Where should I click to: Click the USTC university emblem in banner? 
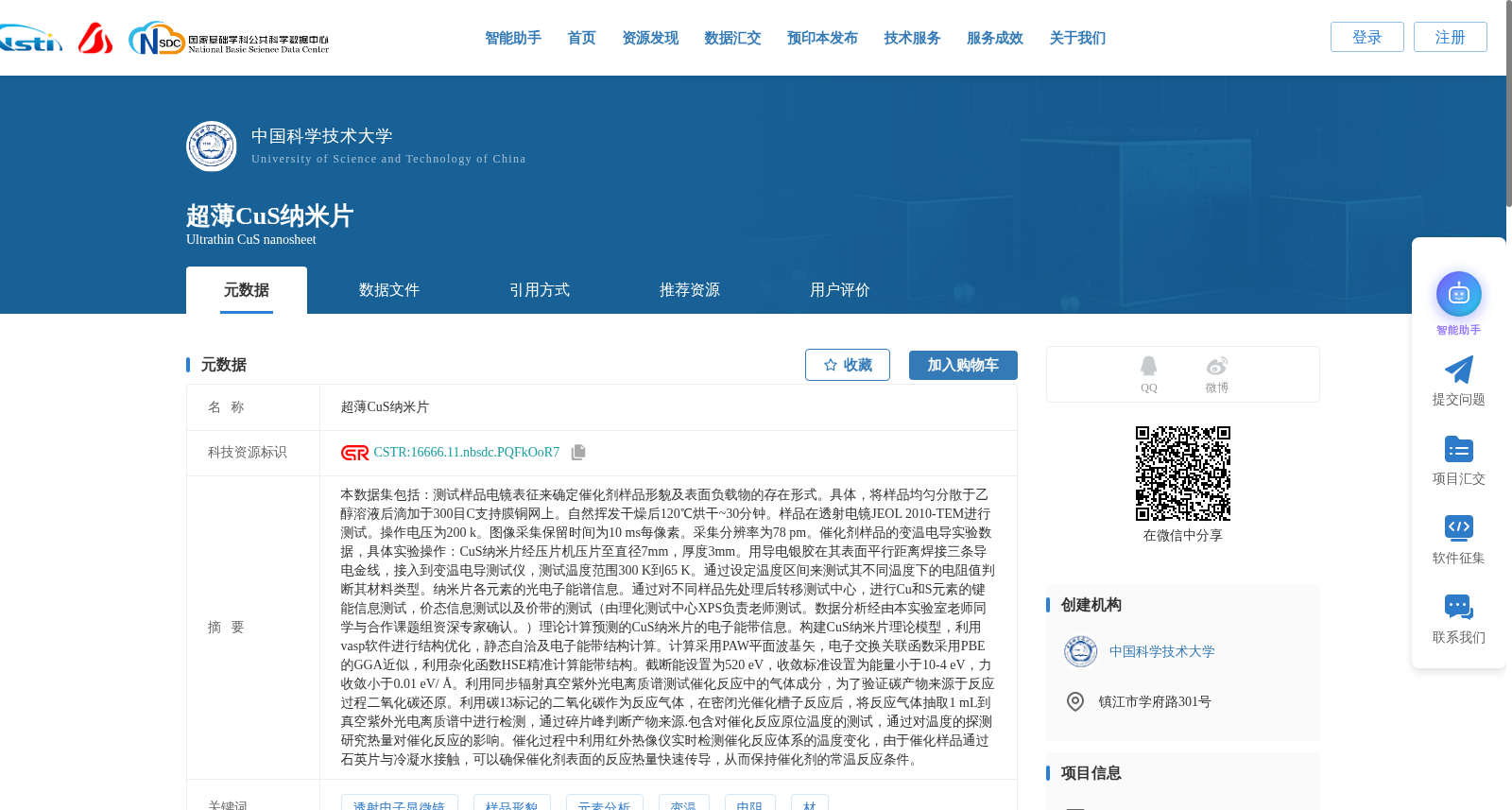212,146
